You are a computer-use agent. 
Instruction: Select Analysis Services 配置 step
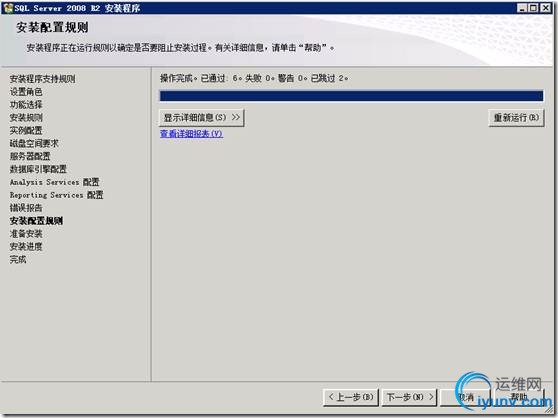54,182
